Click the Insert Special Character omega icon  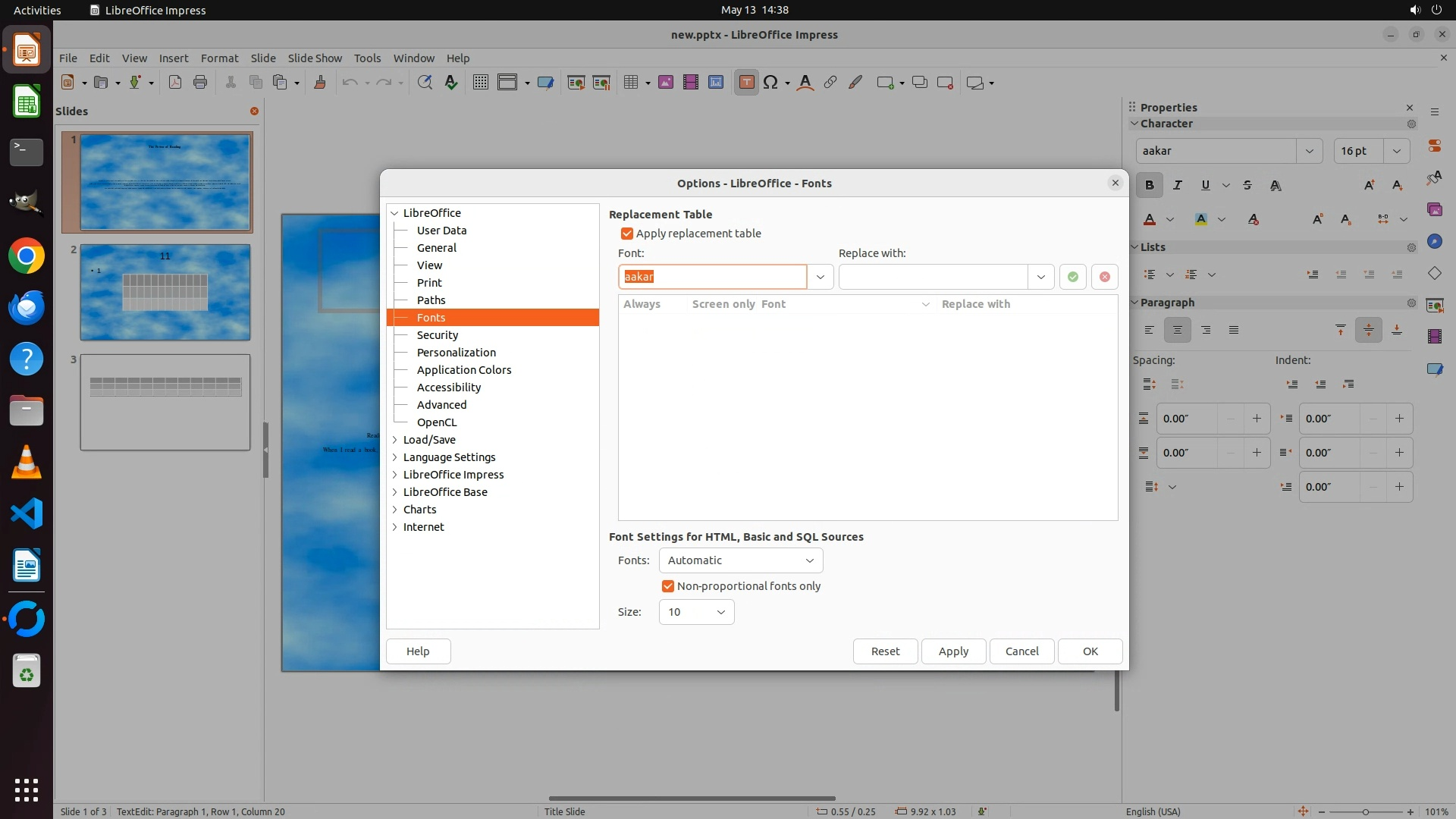(770, 83)
